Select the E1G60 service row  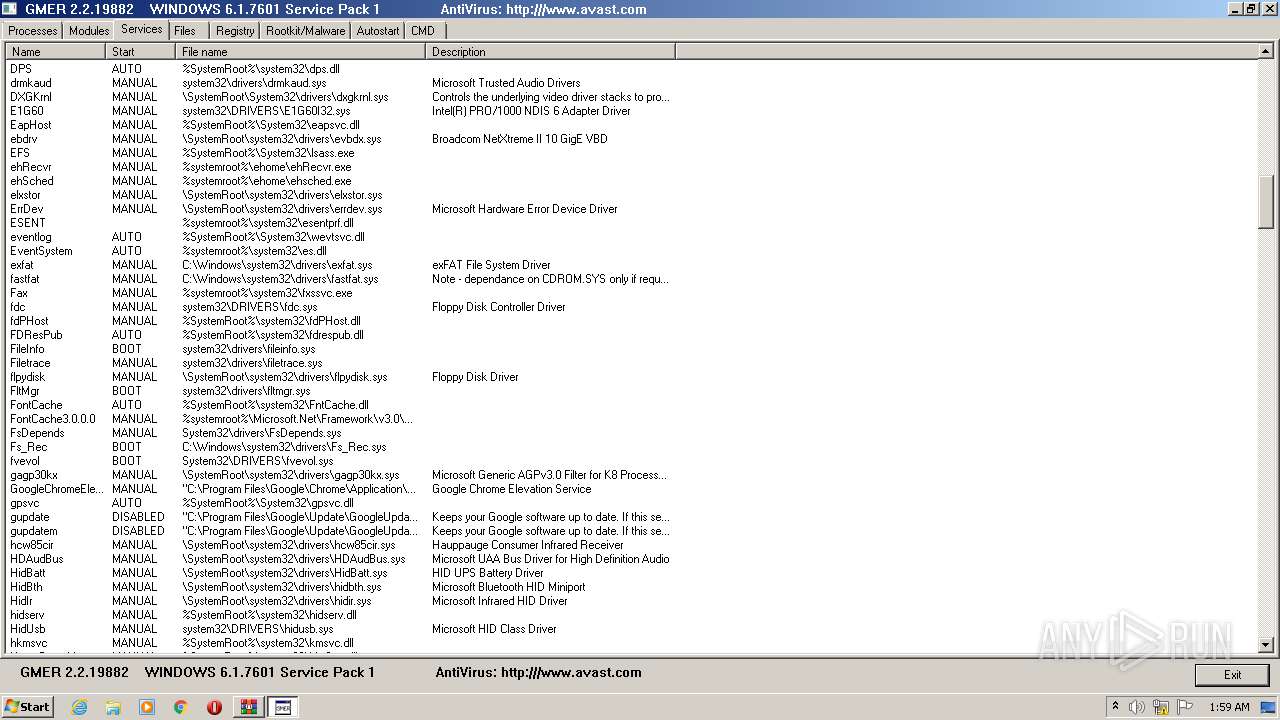pos(340,111)
